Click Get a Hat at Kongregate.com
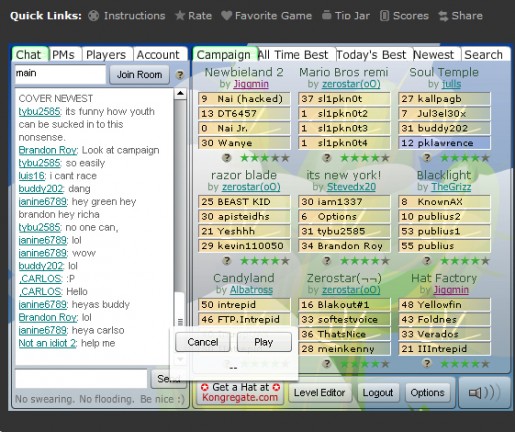 click(240, 392)
